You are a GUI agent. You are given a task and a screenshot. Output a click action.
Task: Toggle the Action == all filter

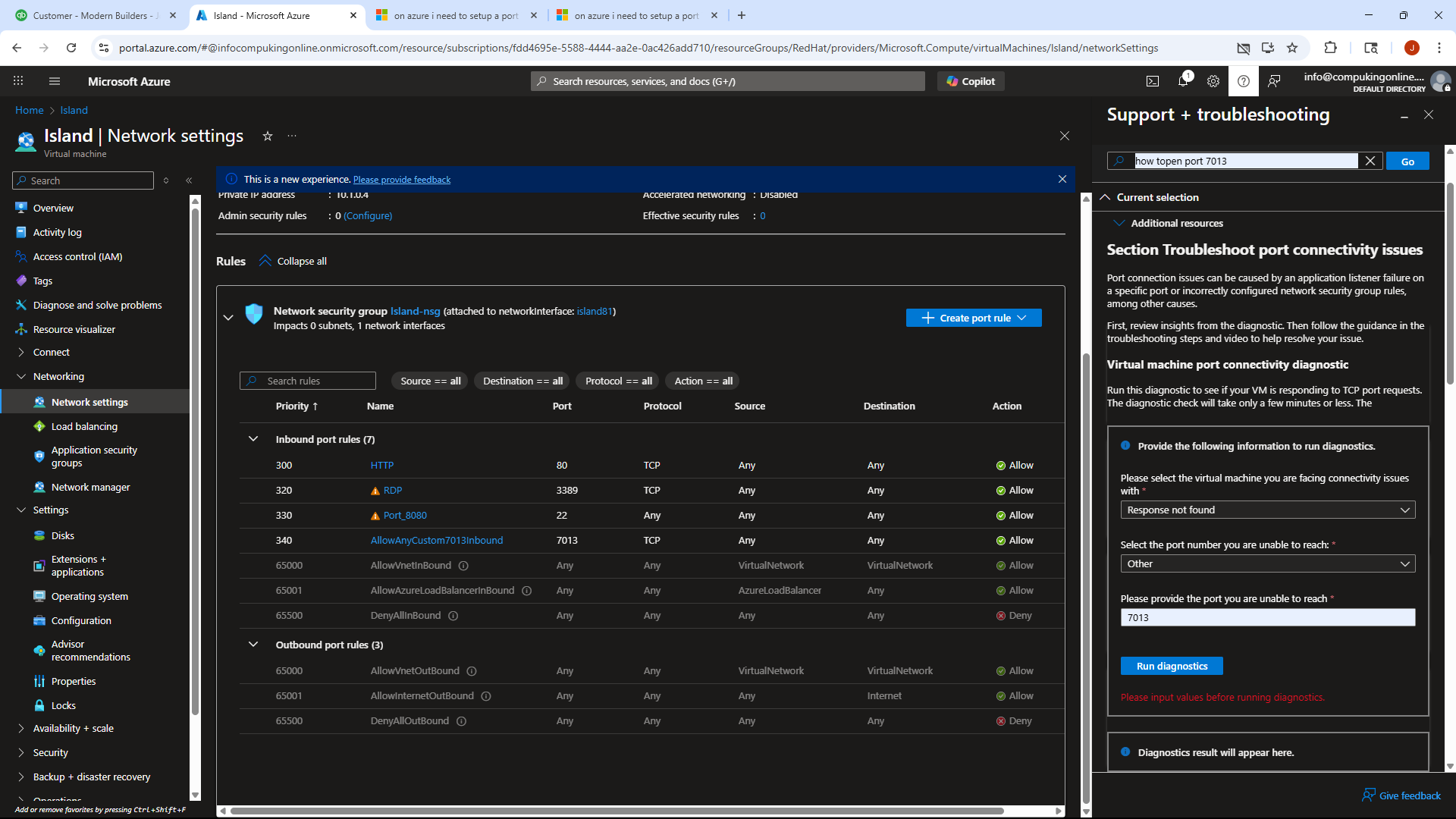pyautogui.click(x=703, y=381)
